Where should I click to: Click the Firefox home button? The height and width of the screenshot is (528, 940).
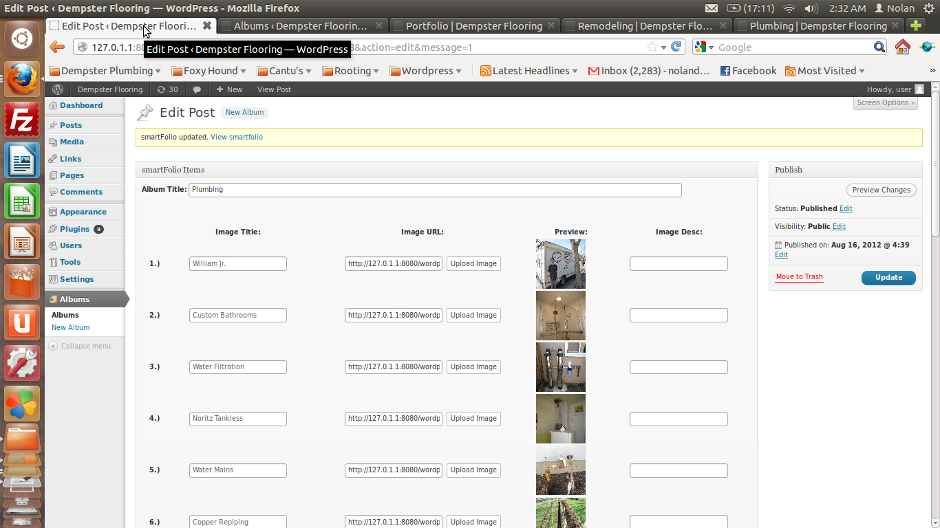tap(902, 47)
